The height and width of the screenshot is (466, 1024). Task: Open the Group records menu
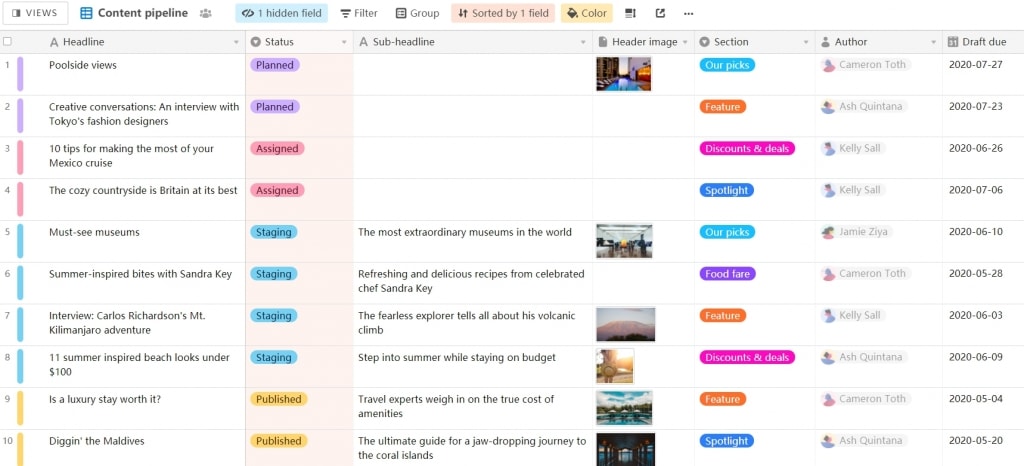pyautogui.click(x=417, y=14)
